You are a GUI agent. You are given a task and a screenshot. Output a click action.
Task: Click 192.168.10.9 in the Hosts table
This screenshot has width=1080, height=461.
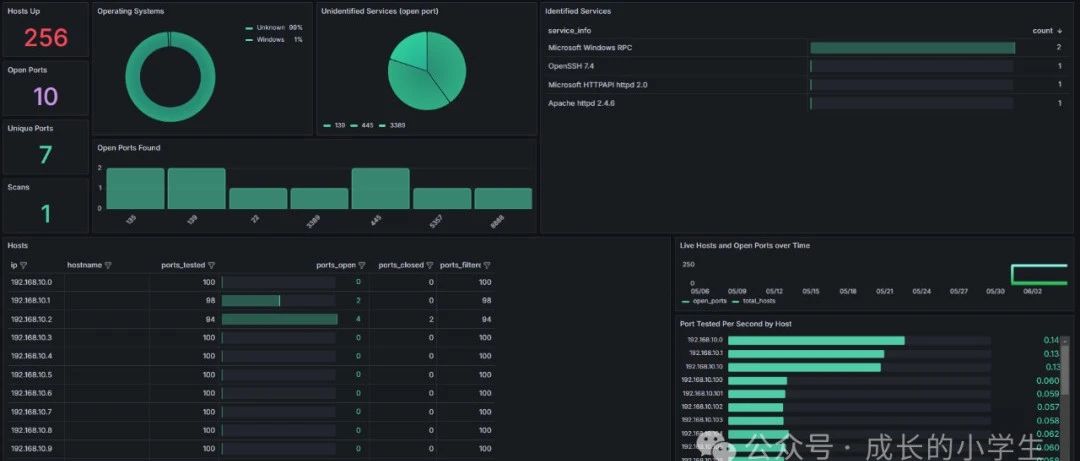point(31,449)
